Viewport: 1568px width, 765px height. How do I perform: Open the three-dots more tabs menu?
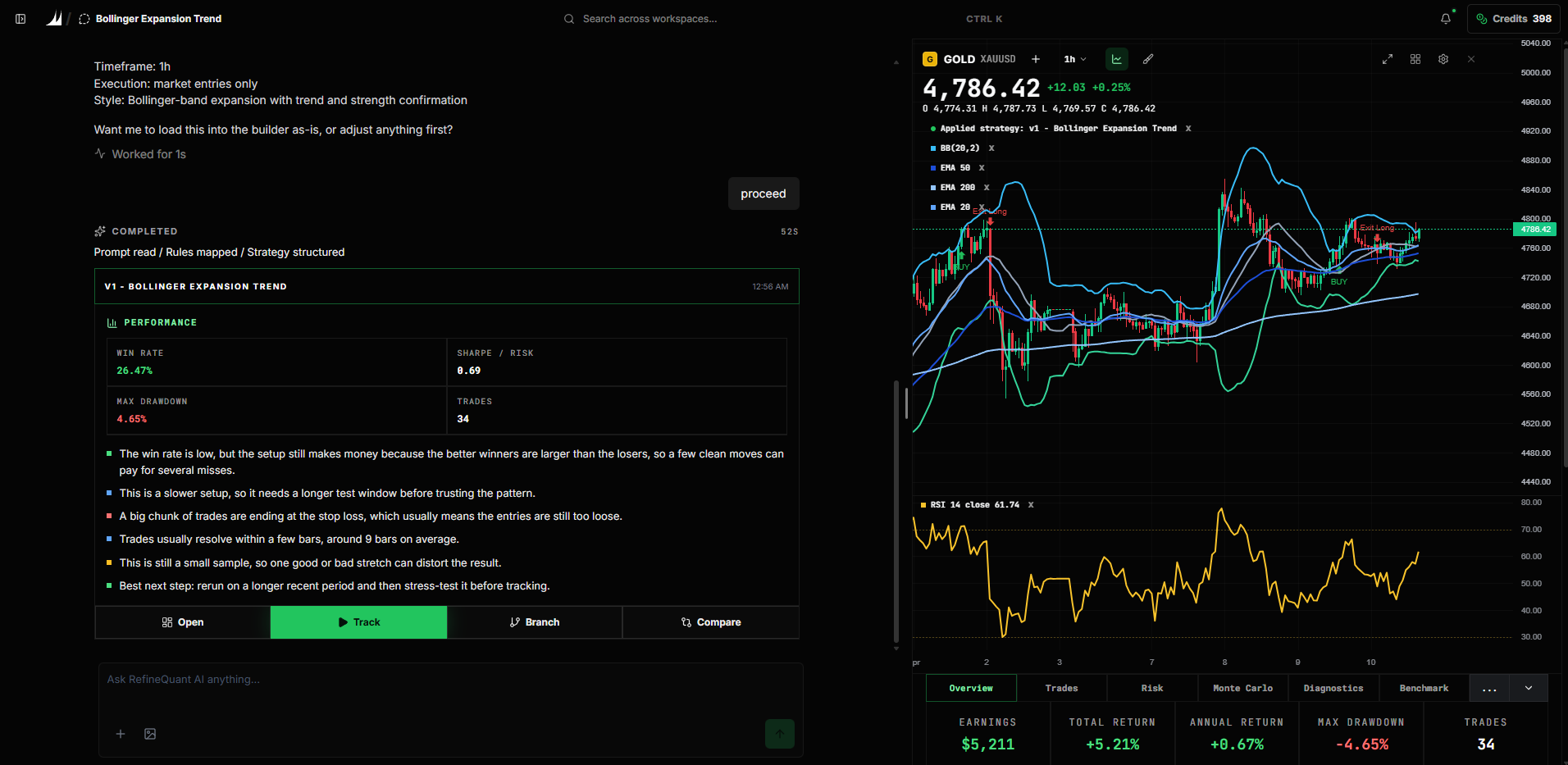(1489, 688)
